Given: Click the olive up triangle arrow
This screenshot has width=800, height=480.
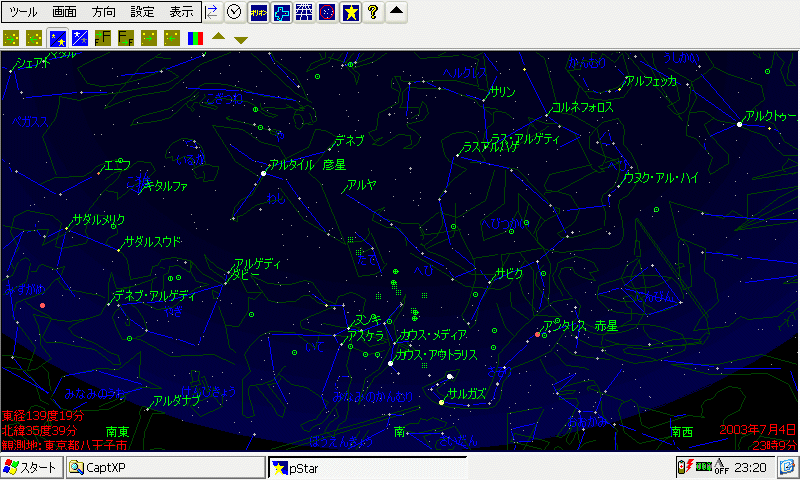Looking at the screenshot, I should pos(219,39).
